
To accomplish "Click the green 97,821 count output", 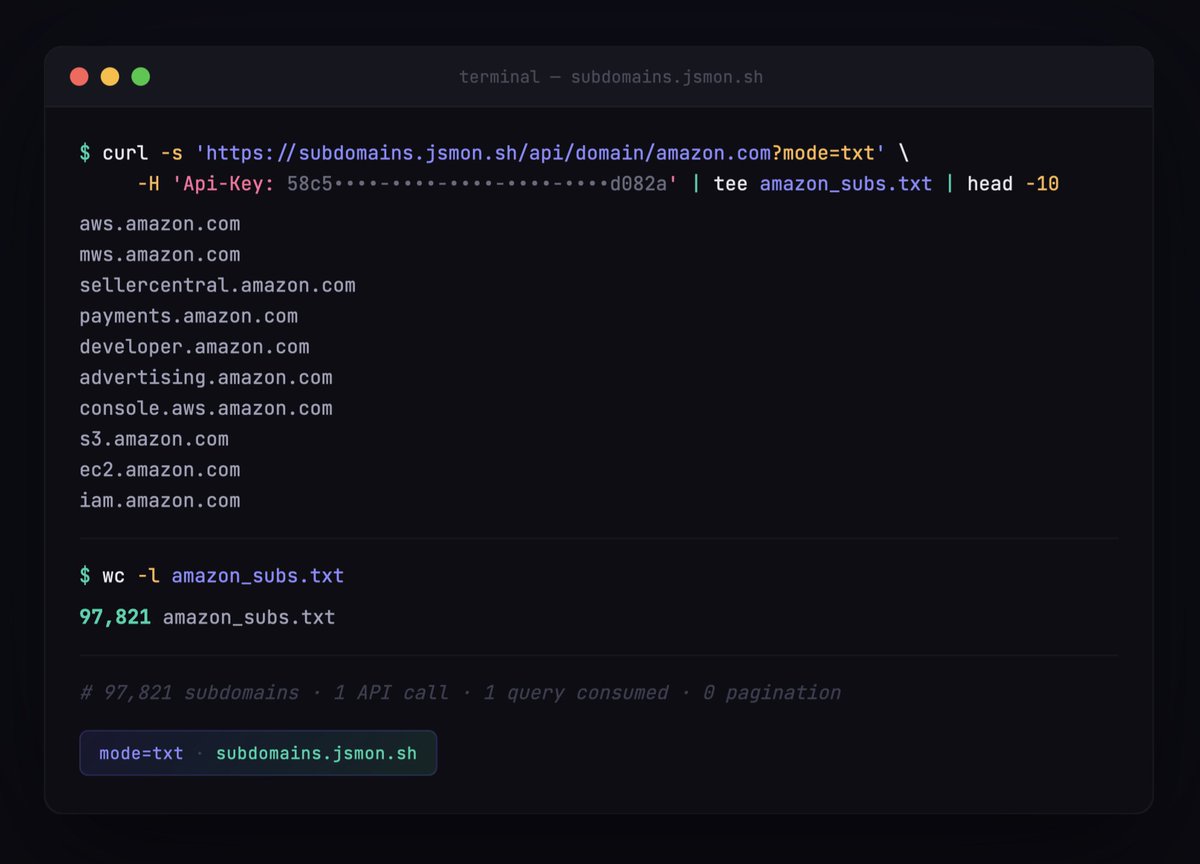I will point(115,617).
